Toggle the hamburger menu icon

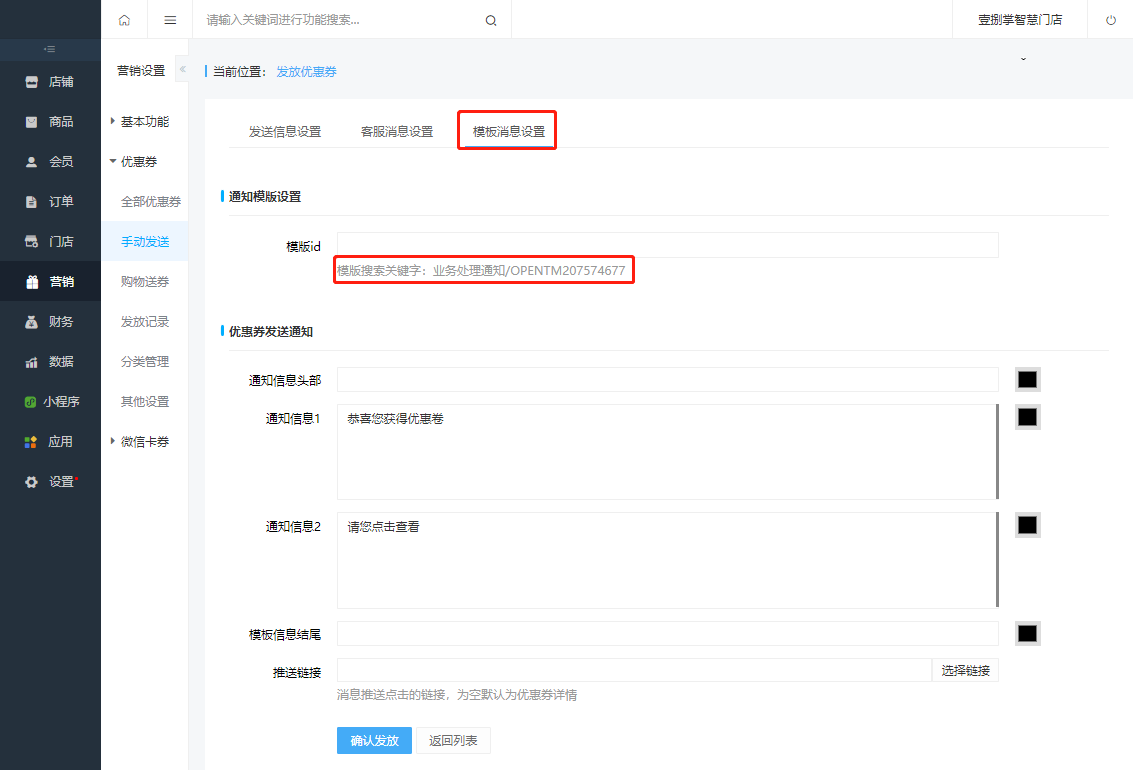170,20
